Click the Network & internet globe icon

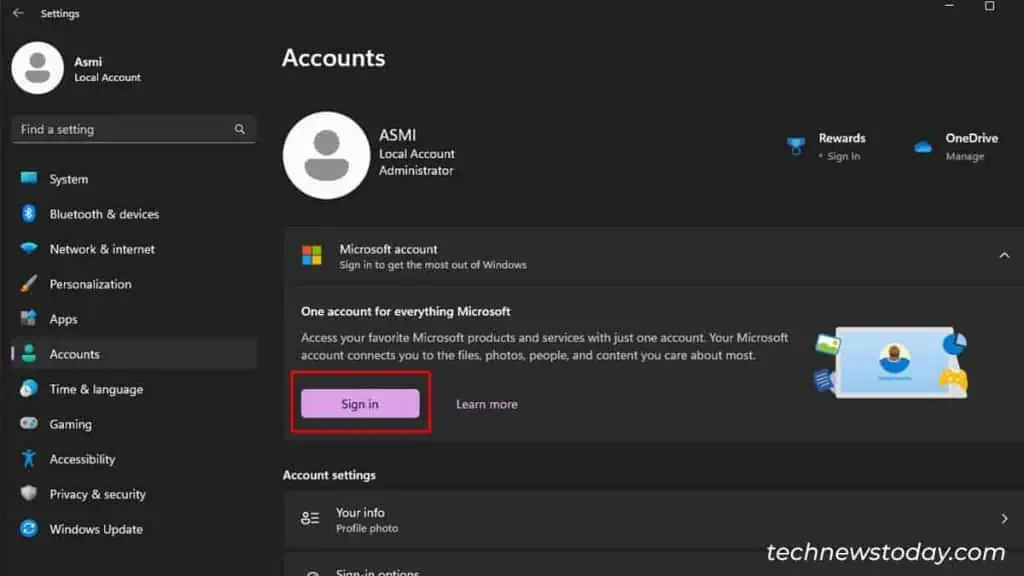coord(28,248)
